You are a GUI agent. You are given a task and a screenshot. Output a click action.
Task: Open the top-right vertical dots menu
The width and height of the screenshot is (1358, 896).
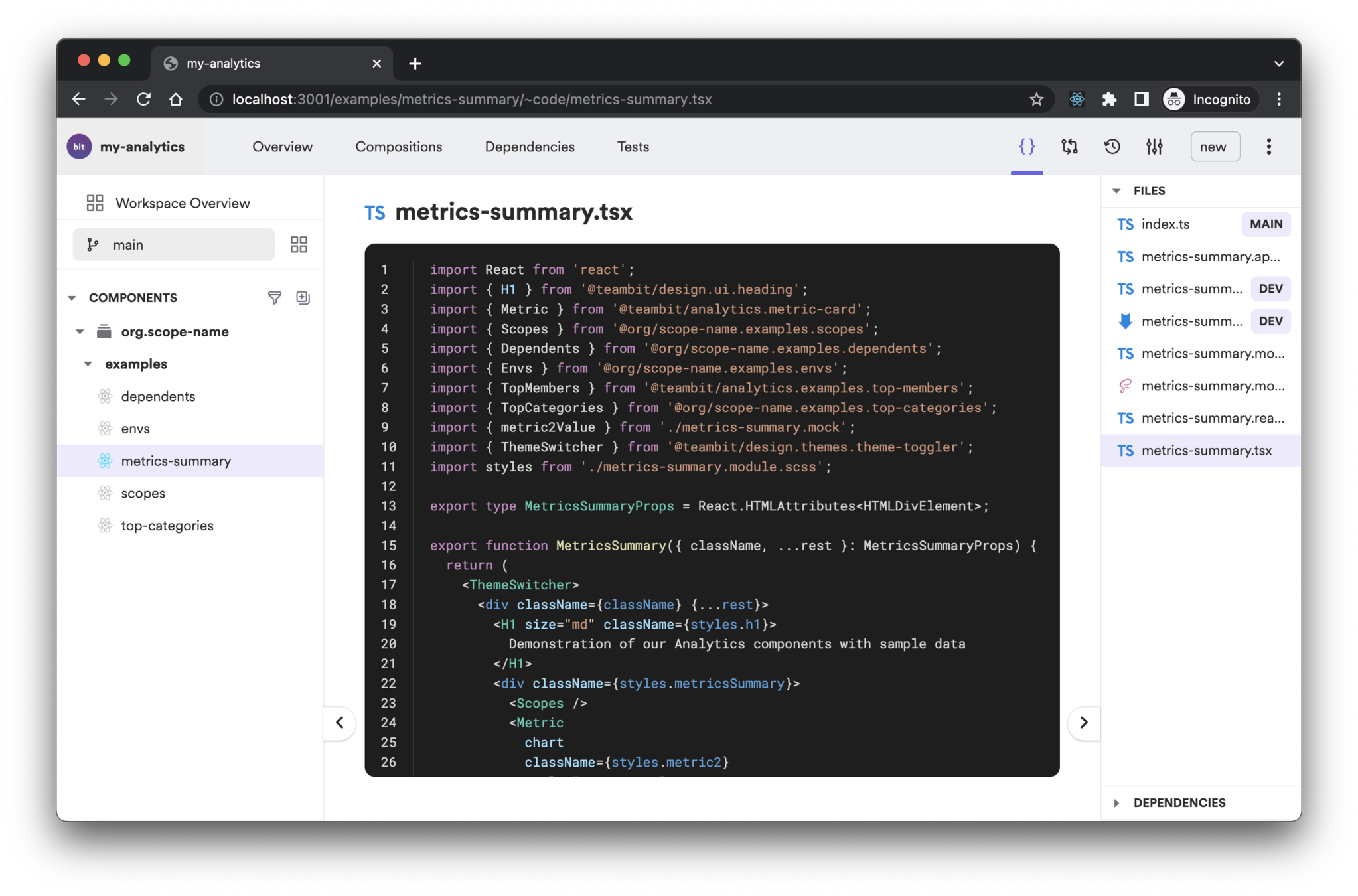[x=1268, y=147]
